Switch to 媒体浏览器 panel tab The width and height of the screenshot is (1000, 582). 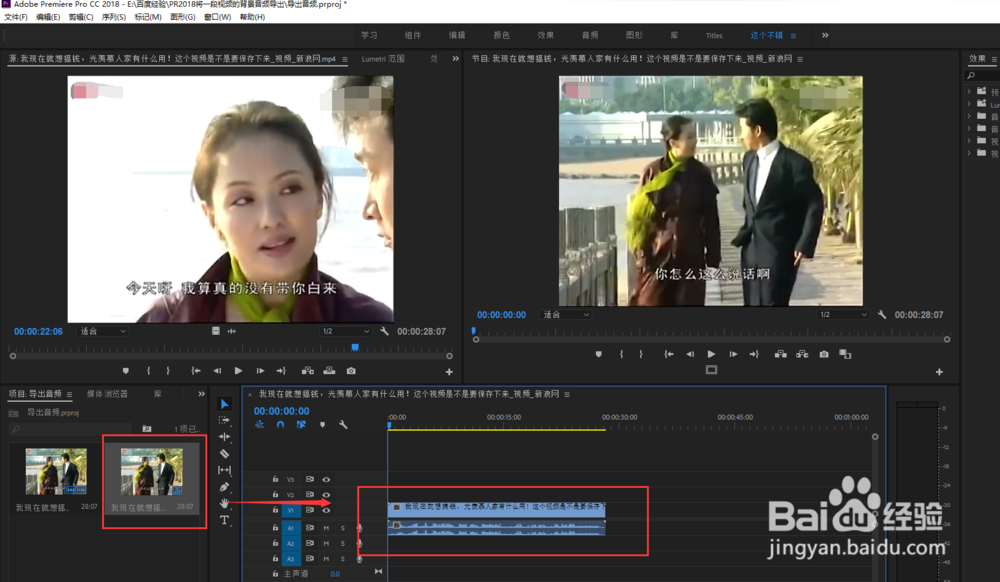tap(107, 394)
